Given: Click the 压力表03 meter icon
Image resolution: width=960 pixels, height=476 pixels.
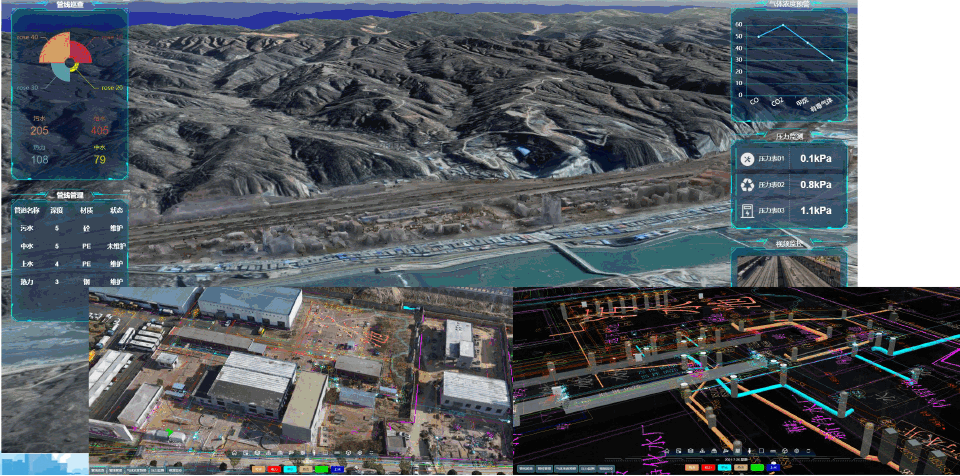Looking at the screenshot, I should pos(747,210).
